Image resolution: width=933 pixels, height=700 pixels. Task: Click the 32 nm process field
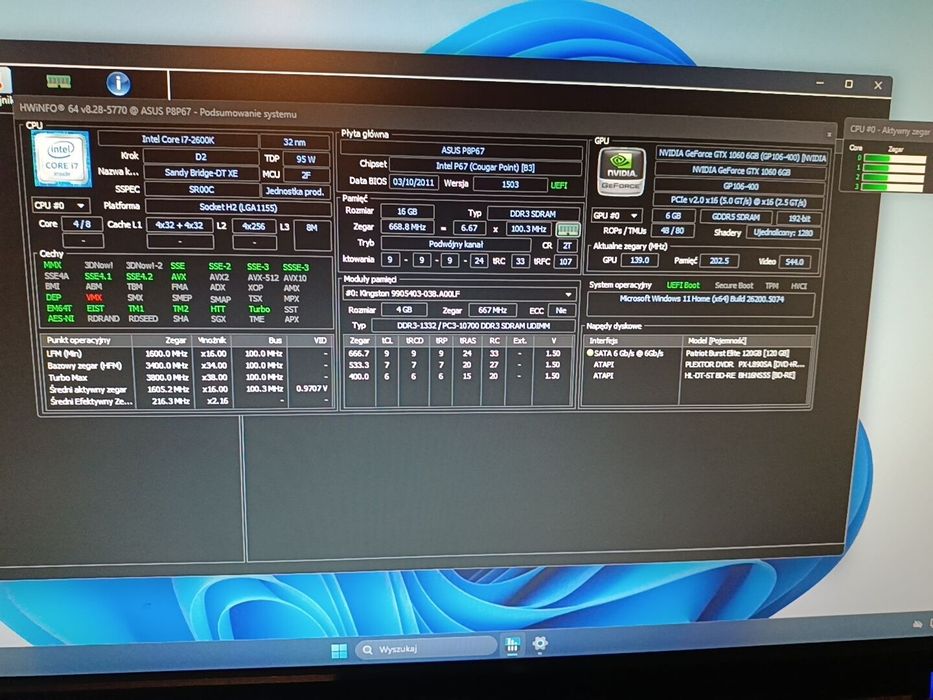coord(295,142)
